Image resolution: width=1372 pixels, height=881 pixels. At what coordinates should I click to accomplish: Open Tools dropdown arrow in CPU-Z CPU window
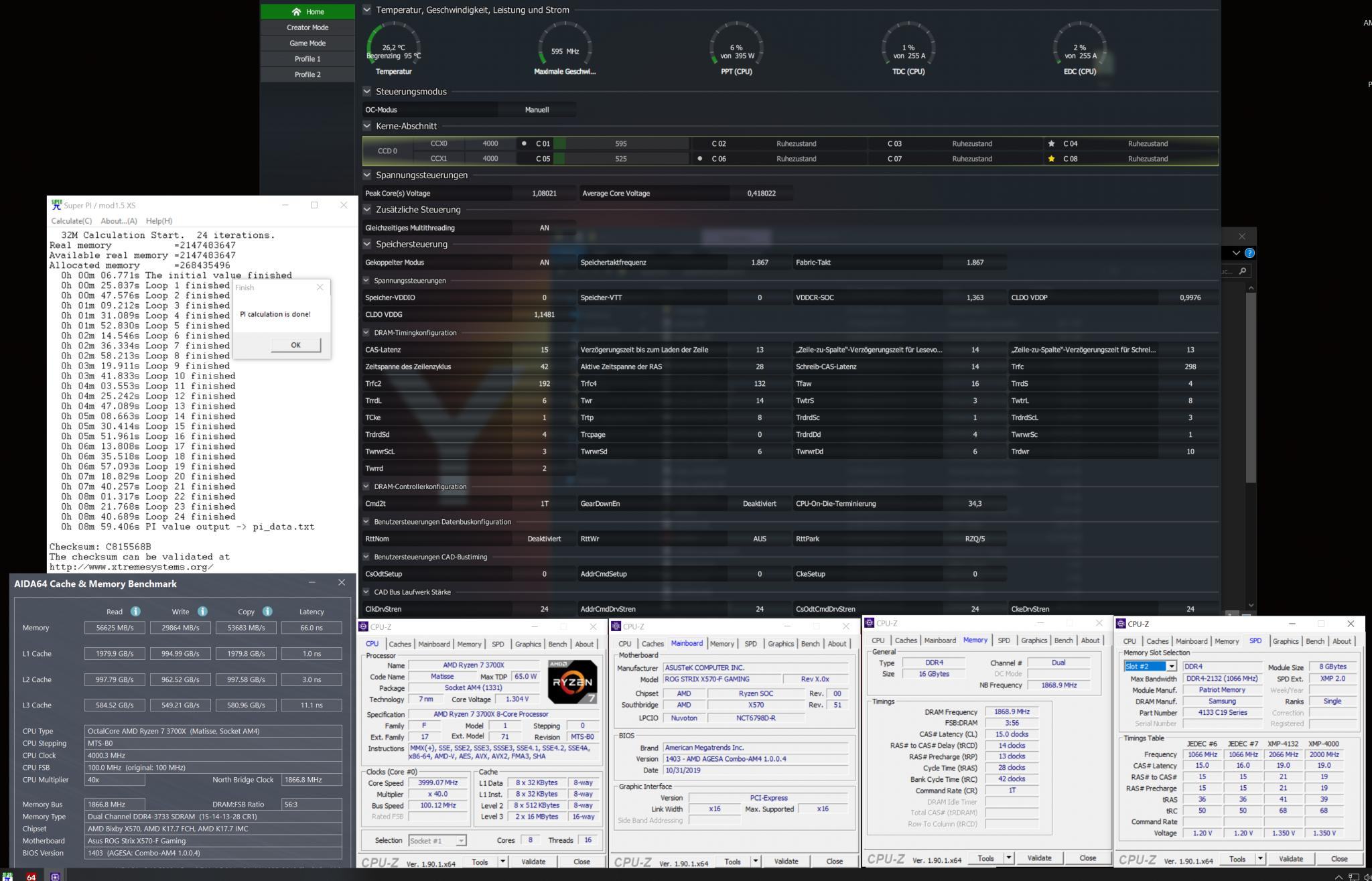pos(502,862)
